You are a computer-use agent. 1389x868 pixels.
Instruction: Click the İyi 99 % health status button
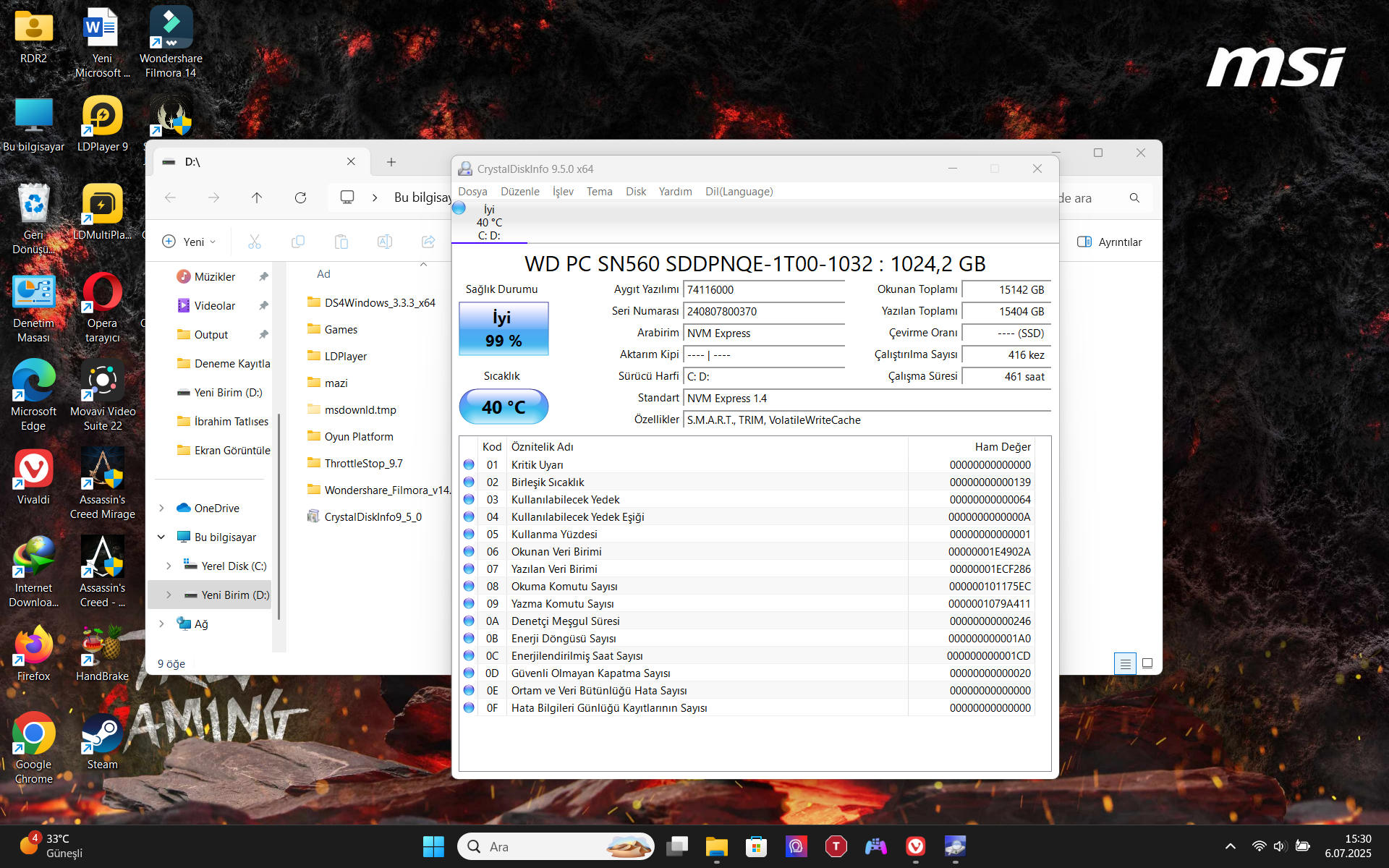pos(504,329)
